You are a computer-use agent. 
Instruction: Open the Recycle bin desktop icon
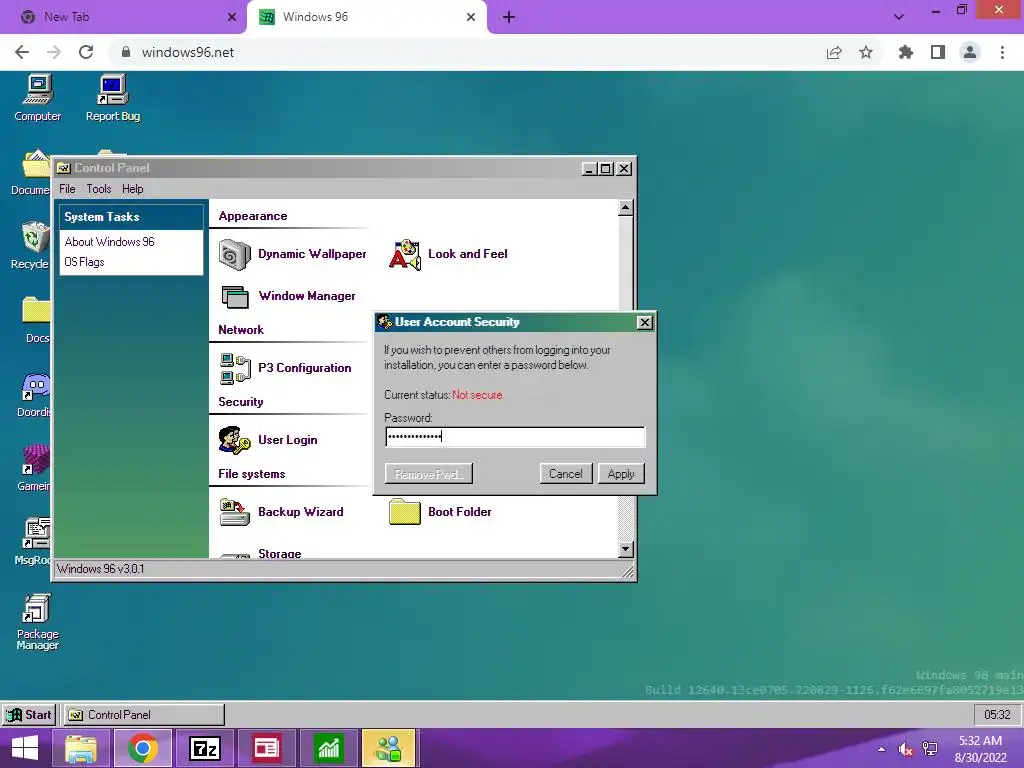tap(31, 246)
